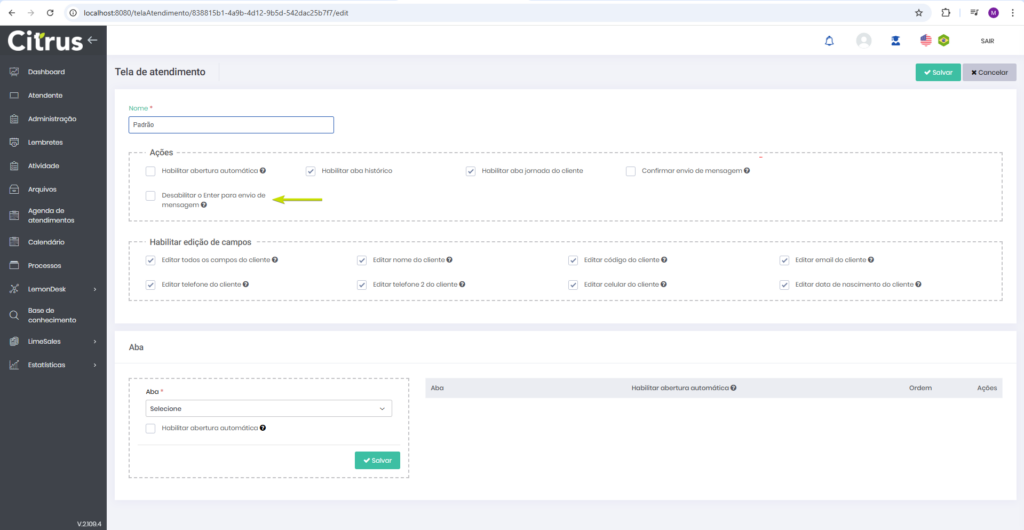1024x530 pixels.
Task: Toggle Editar email do cliente checkbox
Action: coord(785,260)
